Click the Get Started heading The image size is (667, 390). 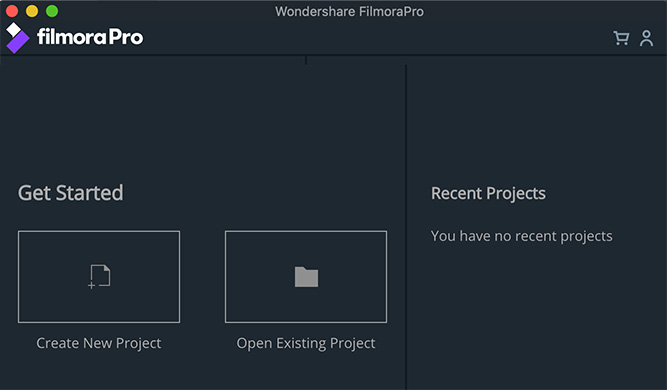pyautogui.click(x=71, y=193)
